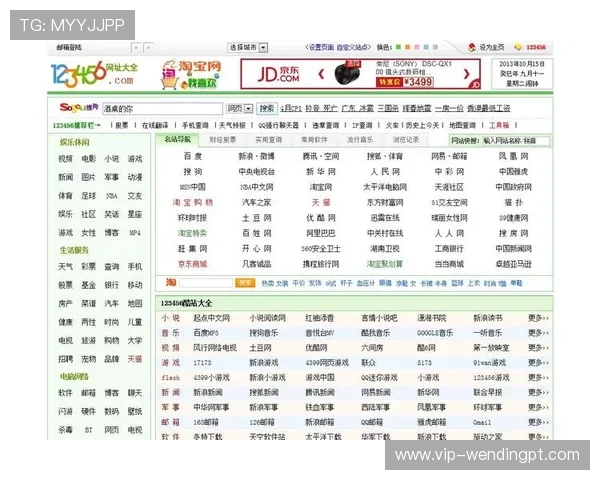Pick the pink skin color swatch
Viewport: 600px width, 480px height.
417,47
